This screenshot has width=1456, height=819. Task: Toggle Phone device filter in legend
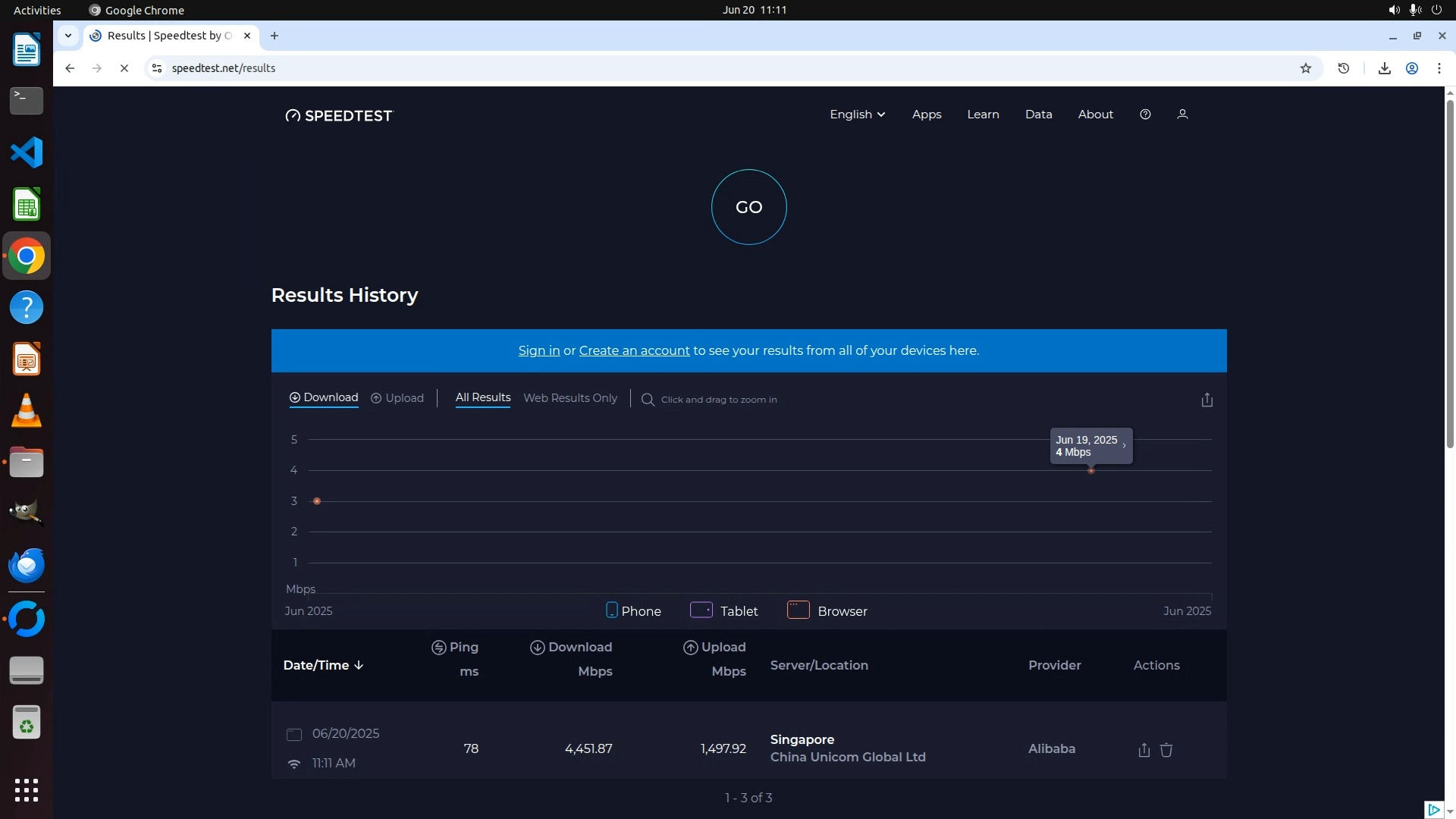633,610
